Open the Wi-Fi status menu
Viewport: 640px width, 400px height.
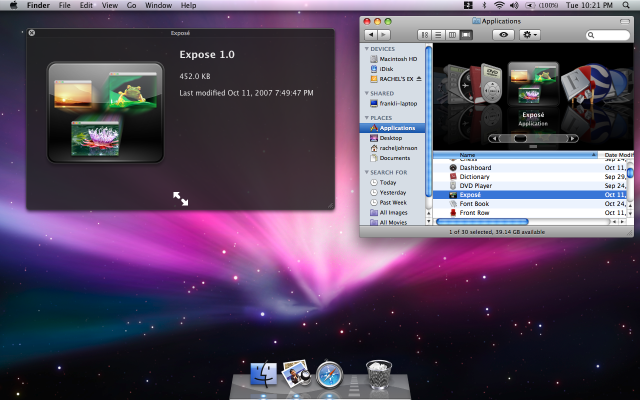(499, 5)
